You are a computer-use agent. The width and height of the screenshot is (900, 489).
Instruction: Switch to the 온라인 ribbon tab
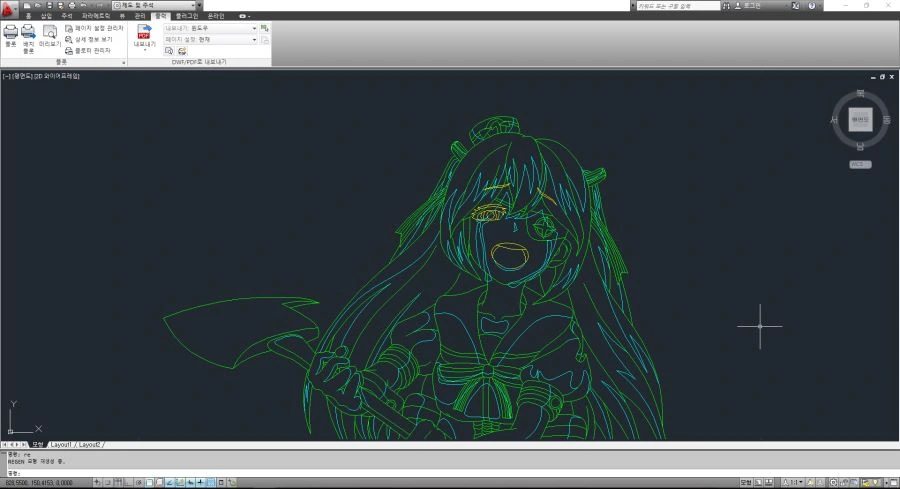point(216,16)
